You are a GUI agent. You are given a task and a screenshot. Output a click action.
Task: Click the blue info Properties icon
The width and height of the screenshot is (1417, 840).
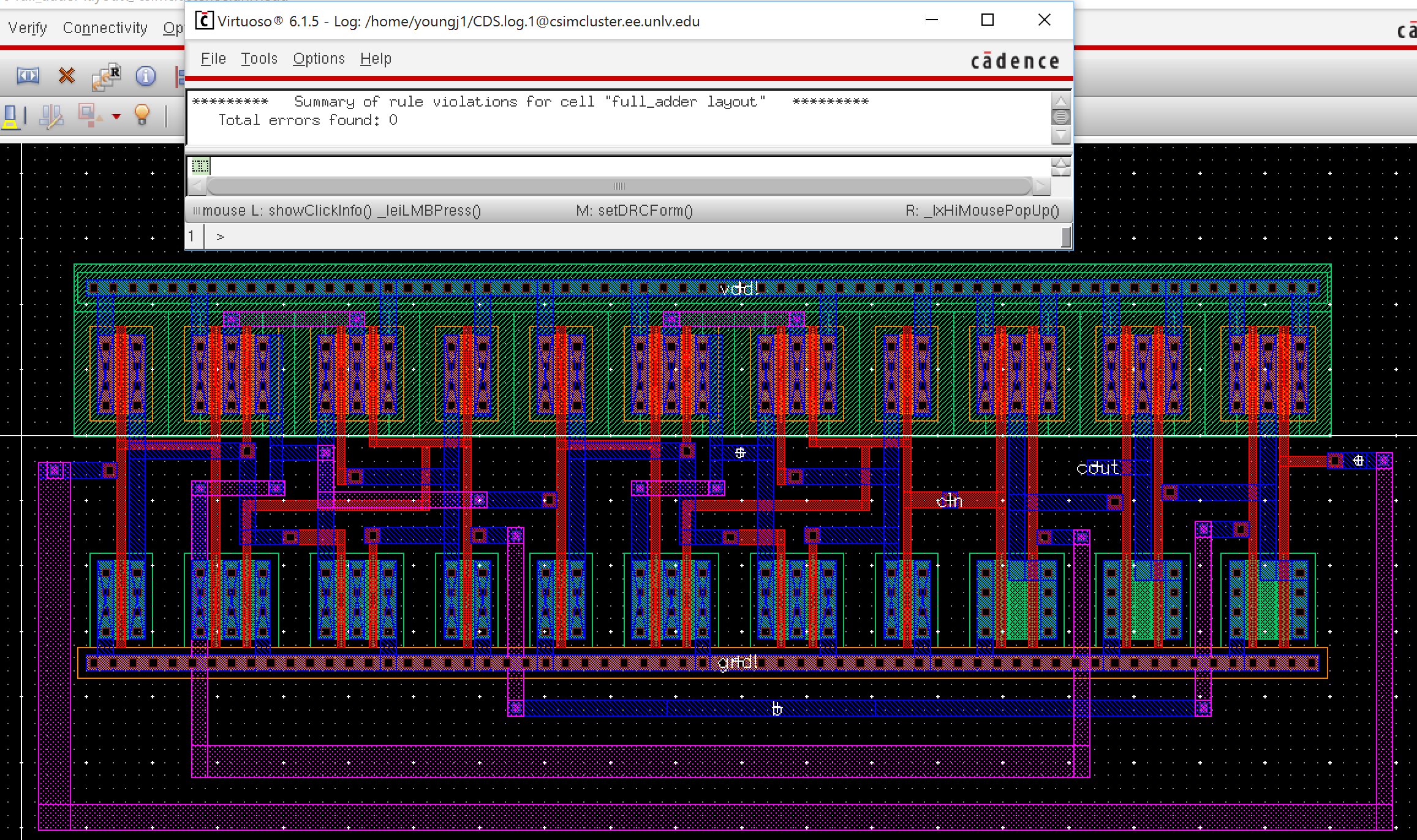145,76
